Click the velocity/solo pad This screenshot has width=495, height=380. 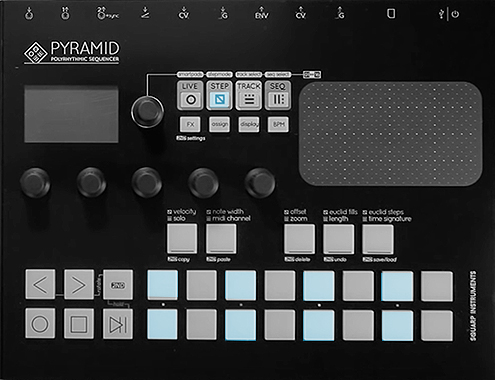[x=182, y=239]
